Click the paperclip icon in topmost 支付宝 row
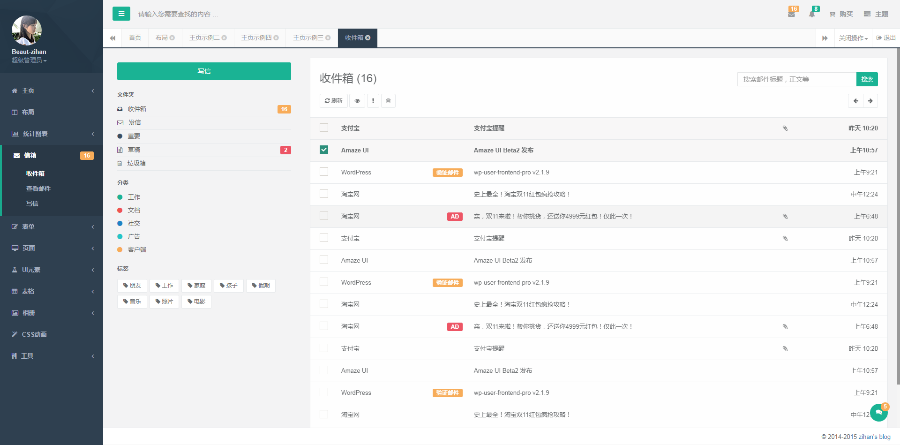 click(785, 128)
